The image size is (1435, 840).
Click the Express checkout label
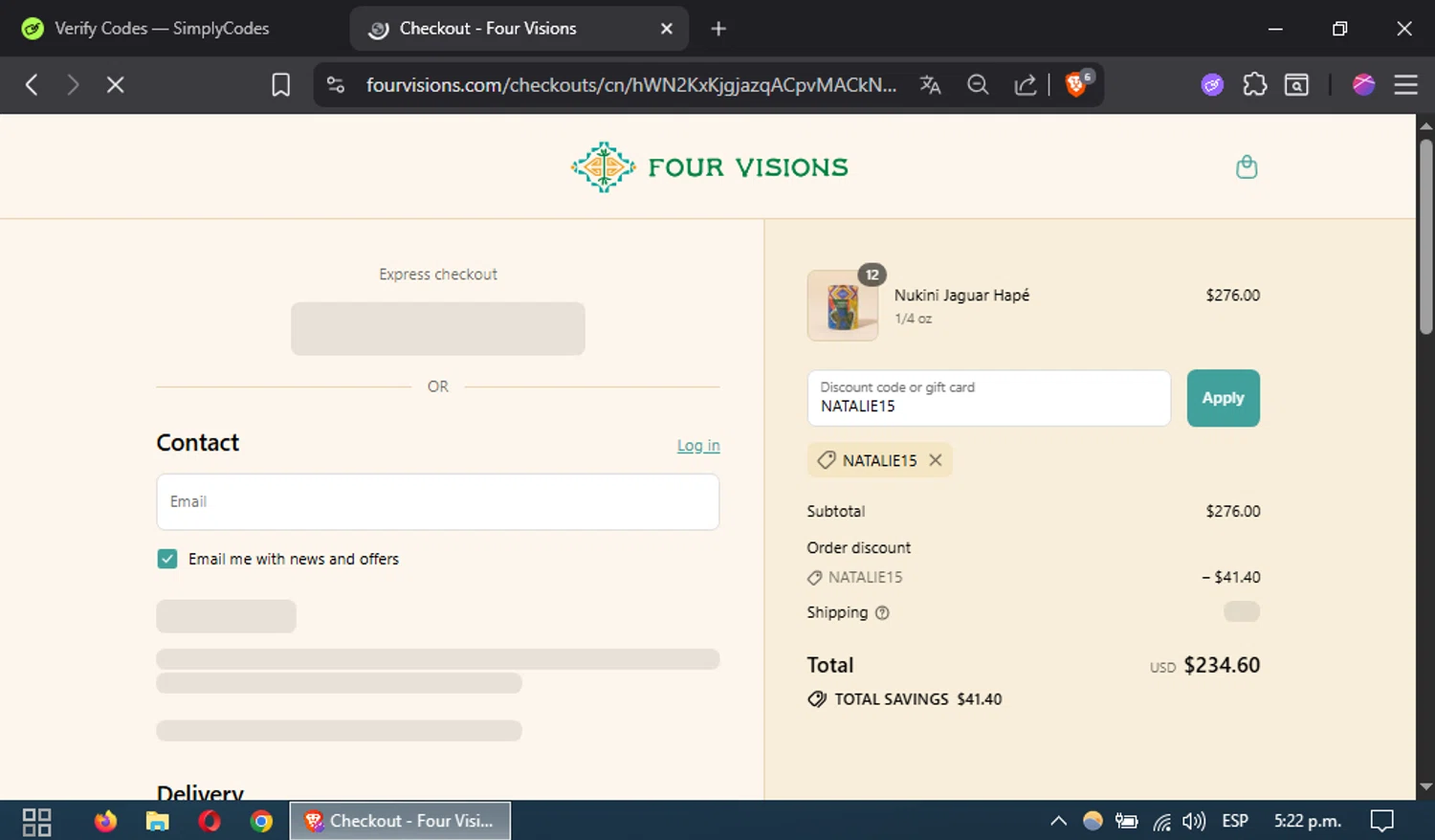(438, 275)
